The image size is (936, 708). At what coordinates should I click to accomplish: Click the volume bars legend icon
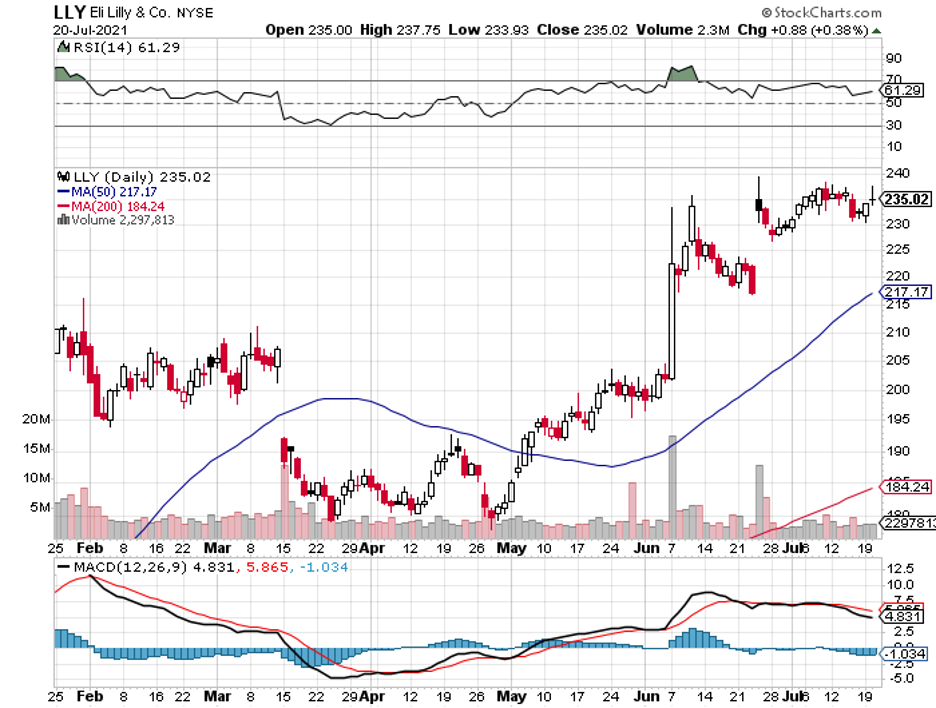[63, 220]
